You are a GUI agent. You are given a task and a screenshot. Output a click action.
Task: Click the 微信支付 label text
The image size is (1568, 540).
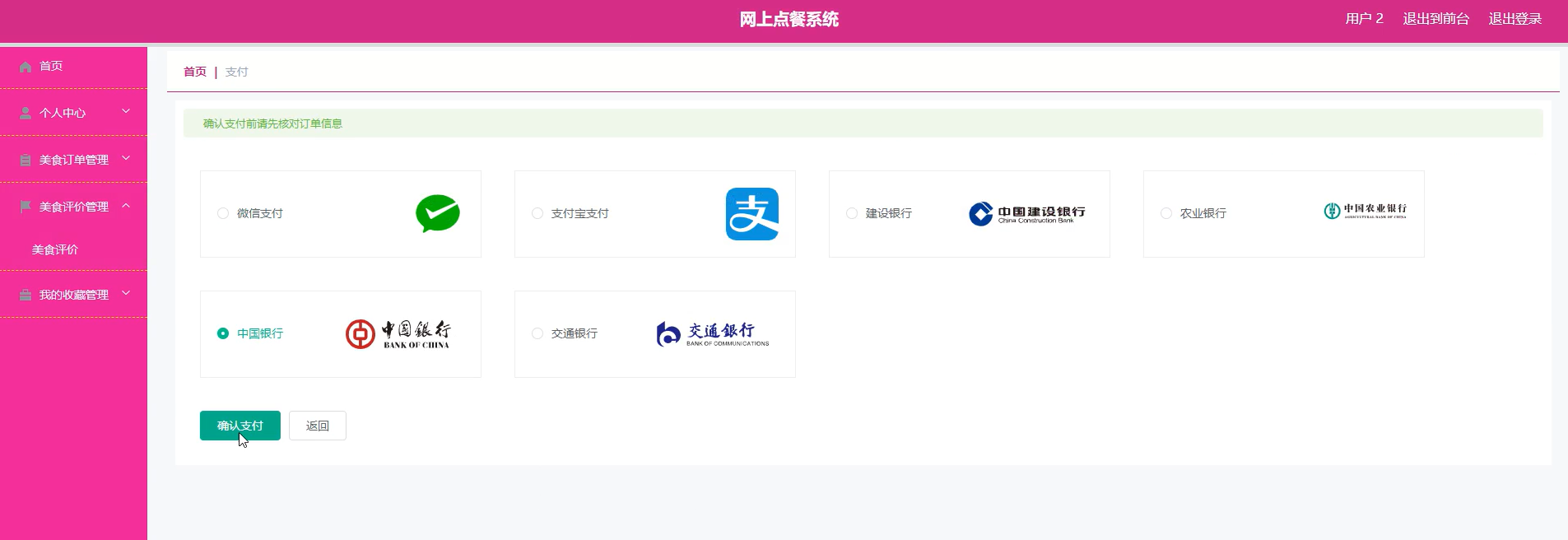[x=260, y=213]
